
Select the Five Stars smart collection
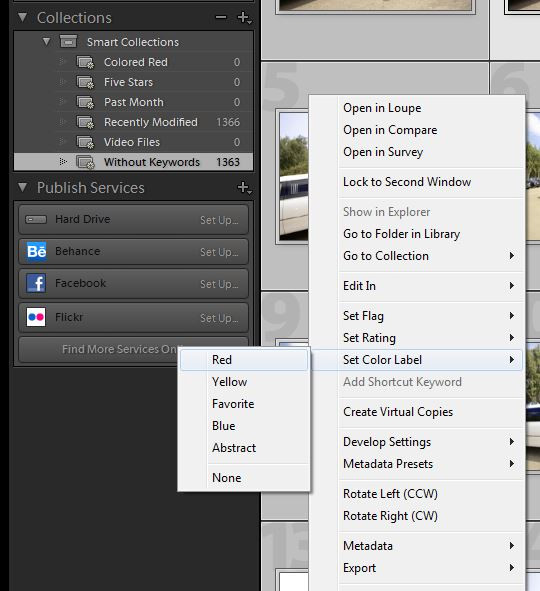tap(133, 82)
